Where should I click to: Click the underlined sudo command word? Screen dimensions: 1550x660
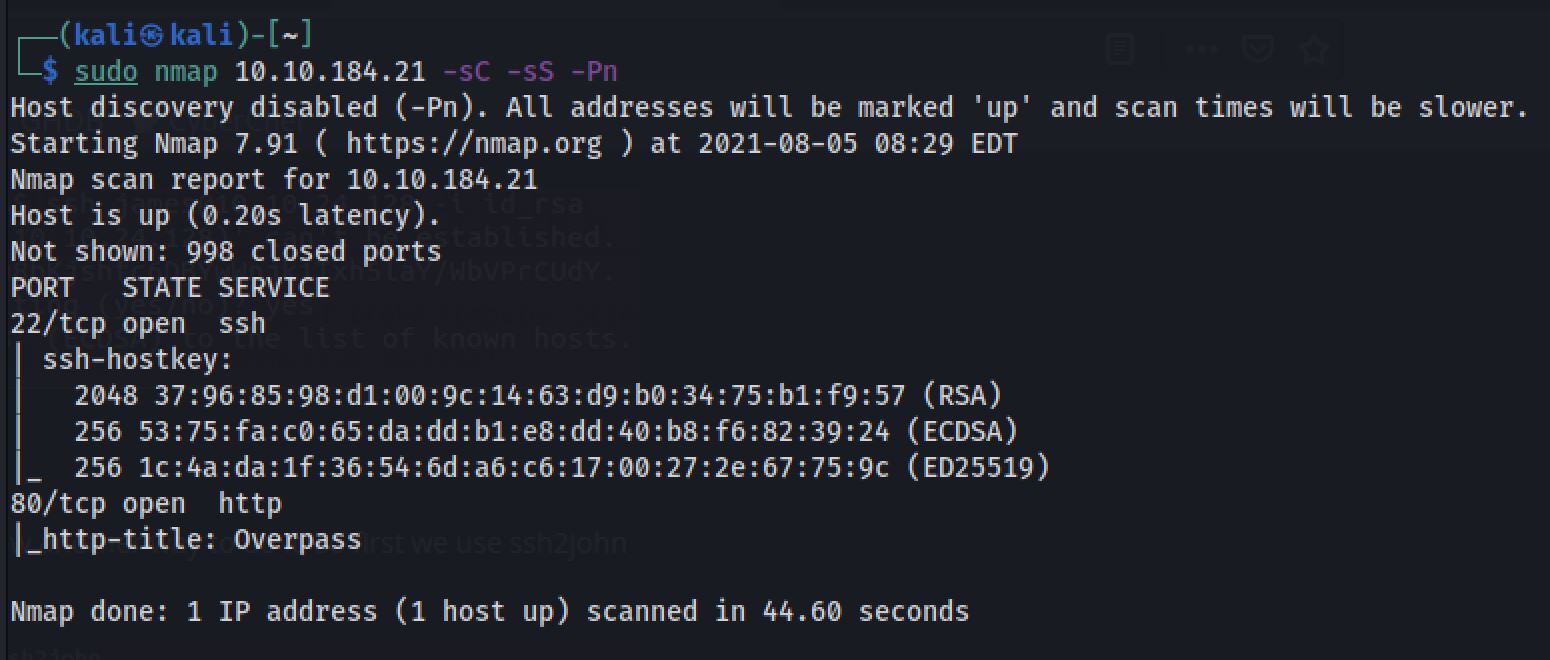[106, 72]
